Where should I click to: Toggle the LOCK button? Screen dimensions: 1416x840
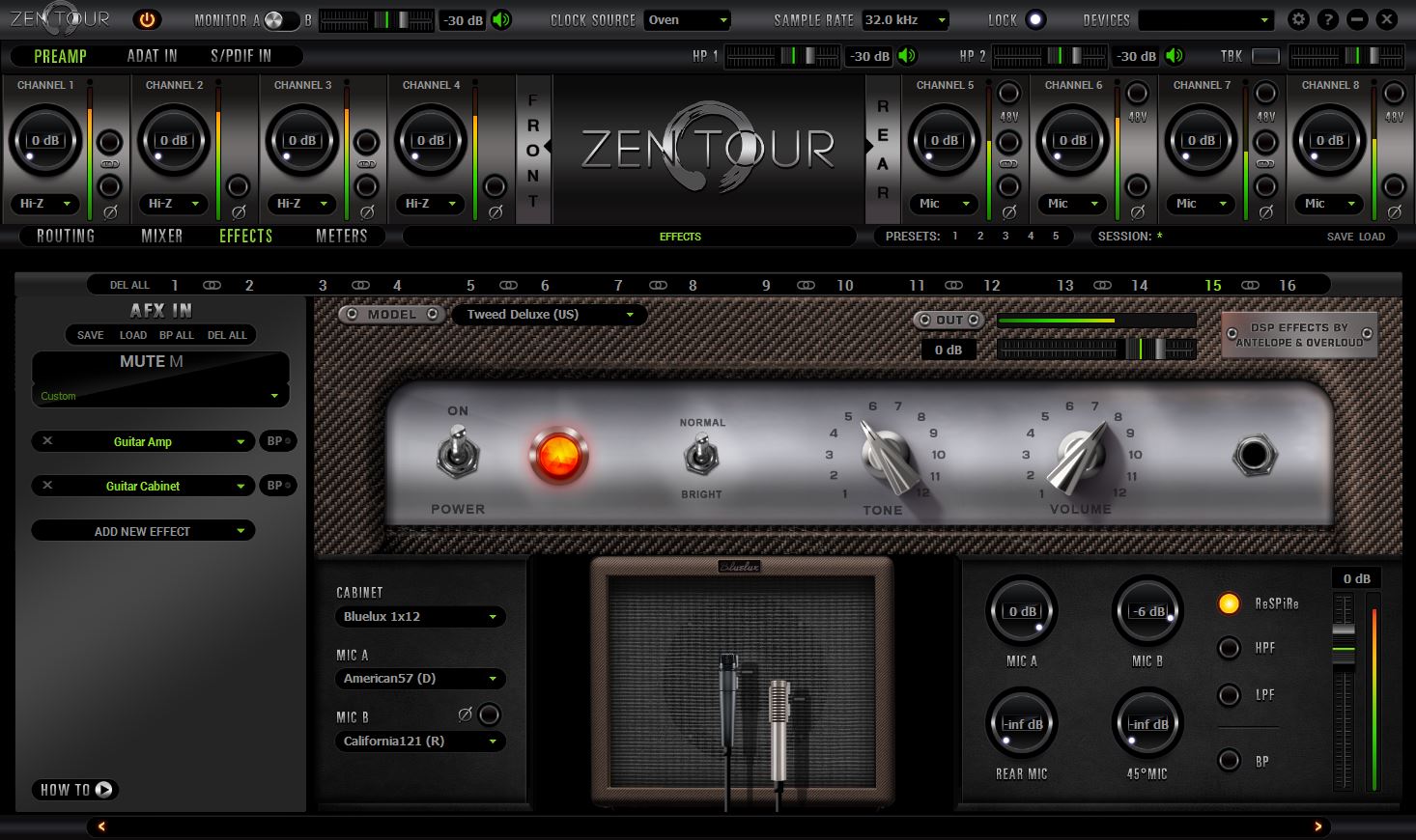(x=1035, y=19)
